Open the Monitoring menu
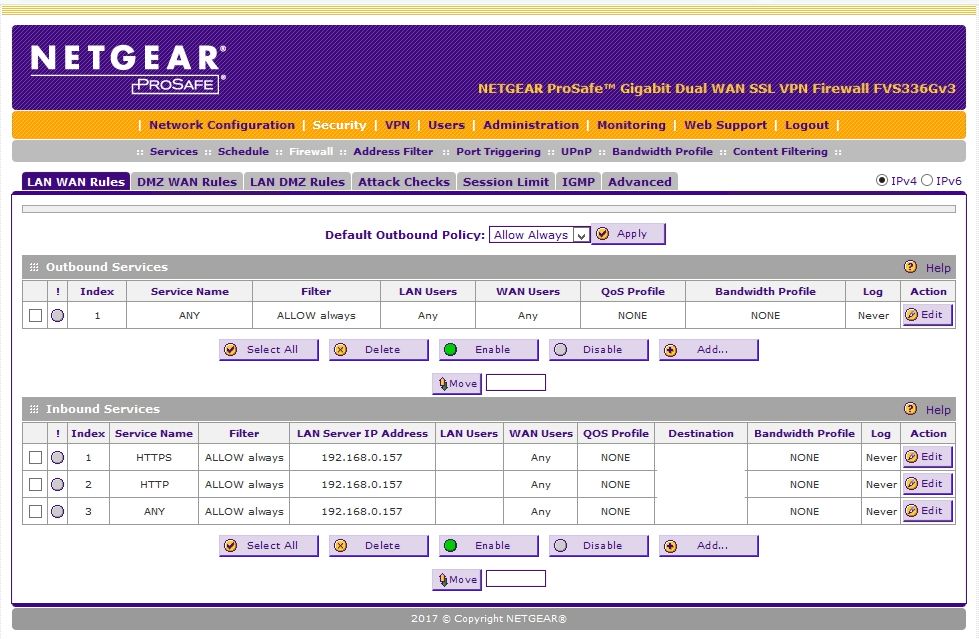The height and width of the screenshot is (639, 979). coord(631,125)
